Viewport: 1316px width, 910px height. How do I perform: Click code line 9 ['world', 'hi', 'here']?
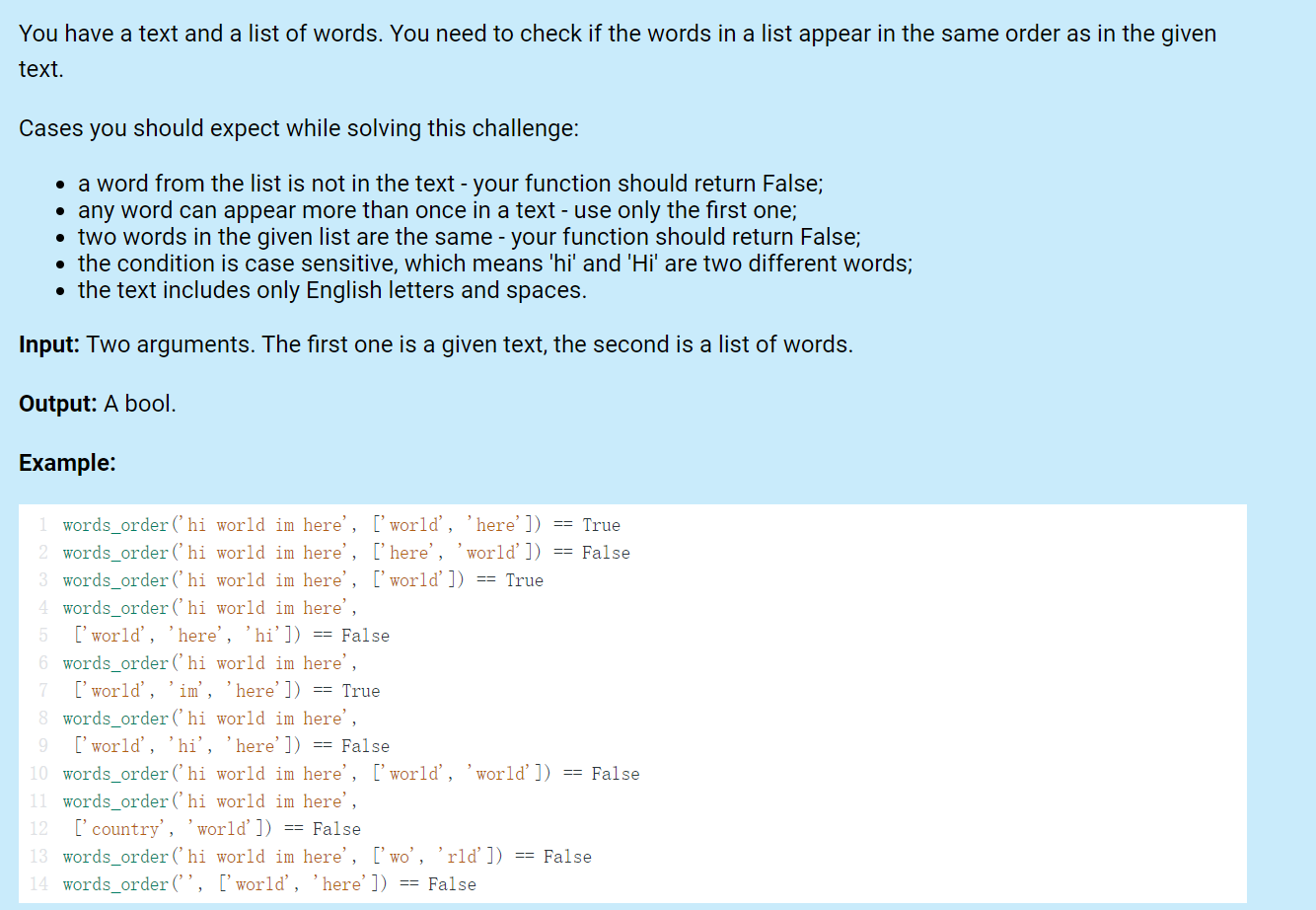(x=232, y=746)
